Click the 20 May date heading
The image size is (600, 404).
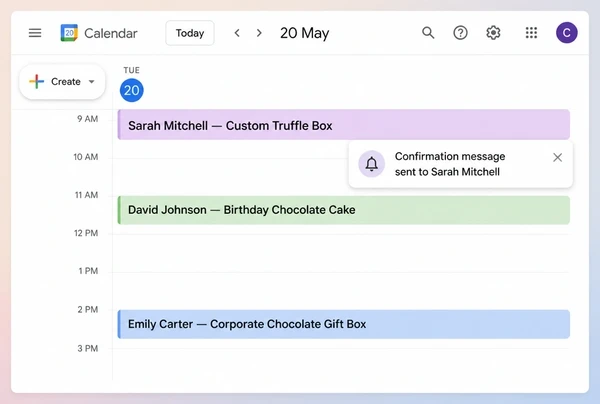point(305,33)
